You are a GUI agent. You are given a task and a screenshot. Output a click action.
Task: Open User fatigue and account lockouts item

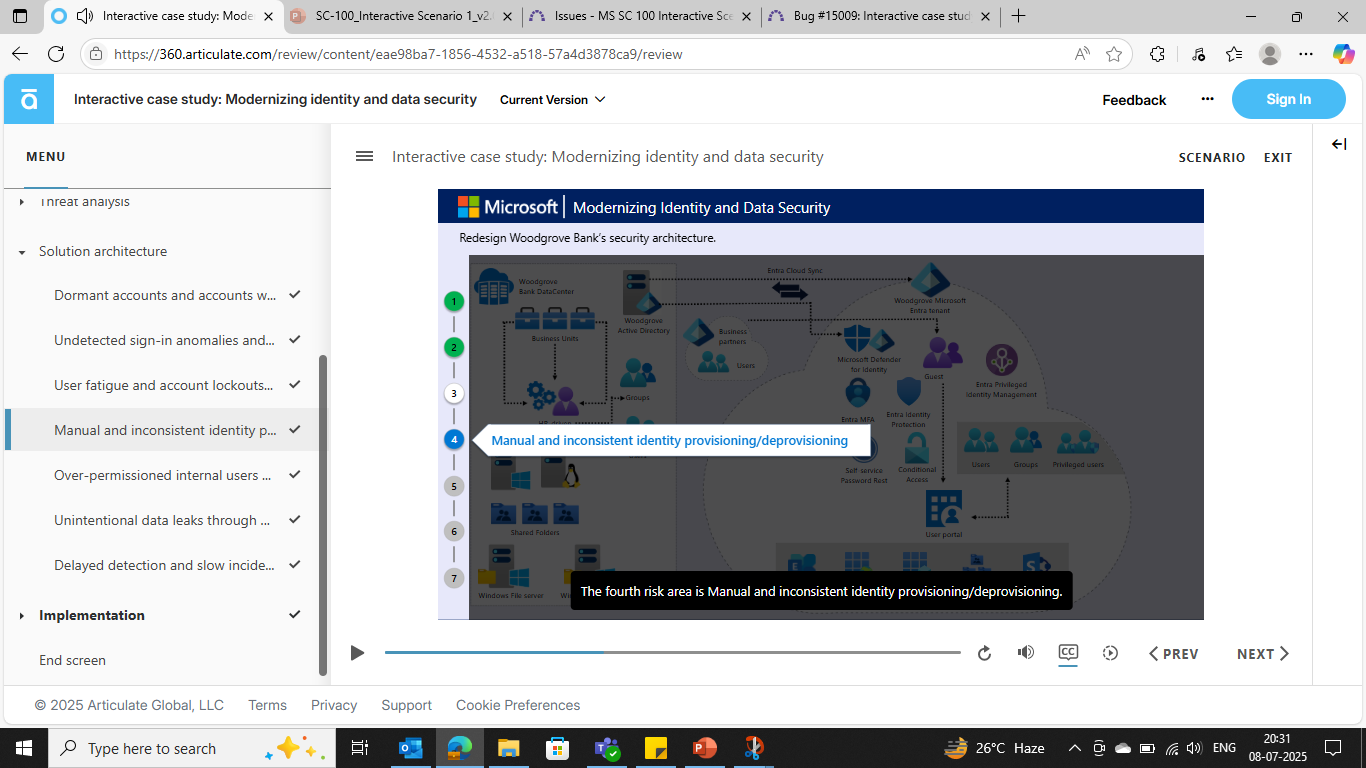pos(166,385)
